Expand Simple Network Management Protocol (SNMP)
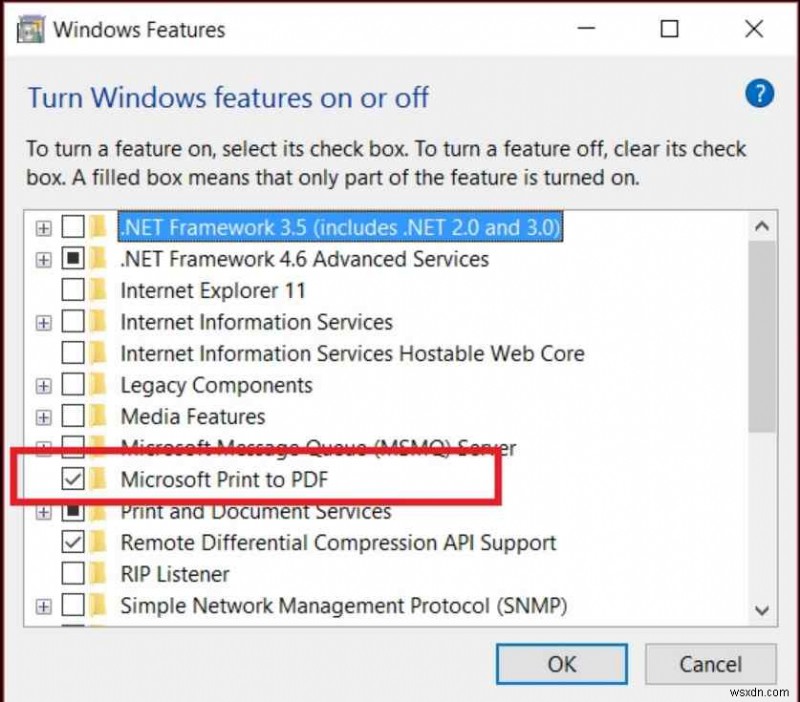Image resolution: width=800 pixels, height=702 pixels. (43, 606)
